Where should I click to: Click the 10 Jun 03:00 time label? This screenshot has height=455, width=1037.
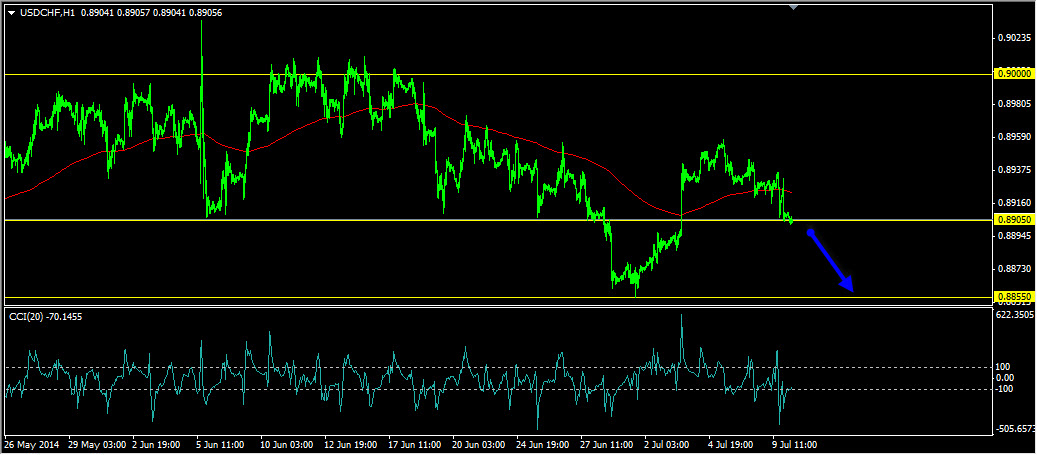coord(288,444)
